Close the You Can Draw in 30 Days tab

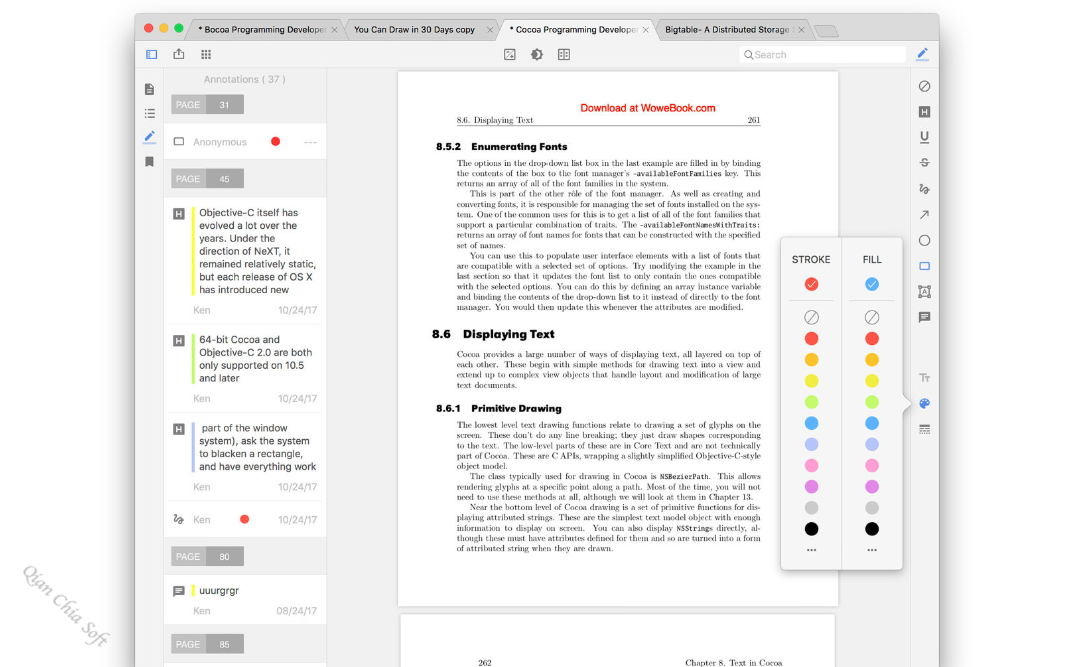tap(490, 30)
